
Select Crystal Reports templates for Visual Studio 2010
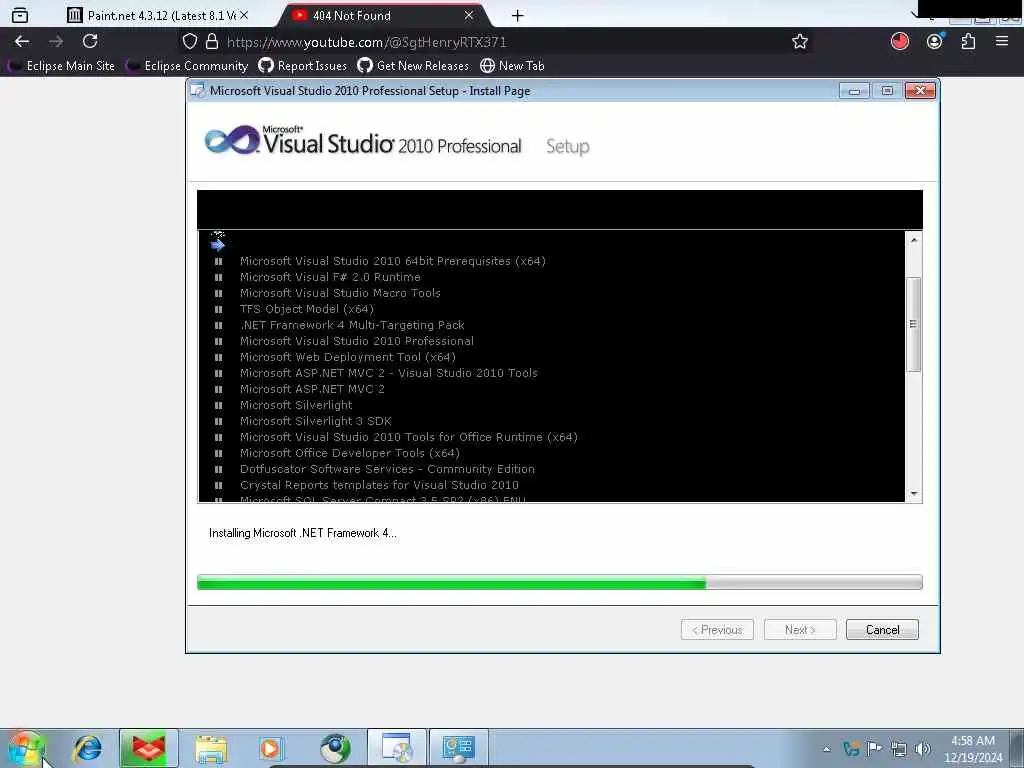[x=379, y=485]
